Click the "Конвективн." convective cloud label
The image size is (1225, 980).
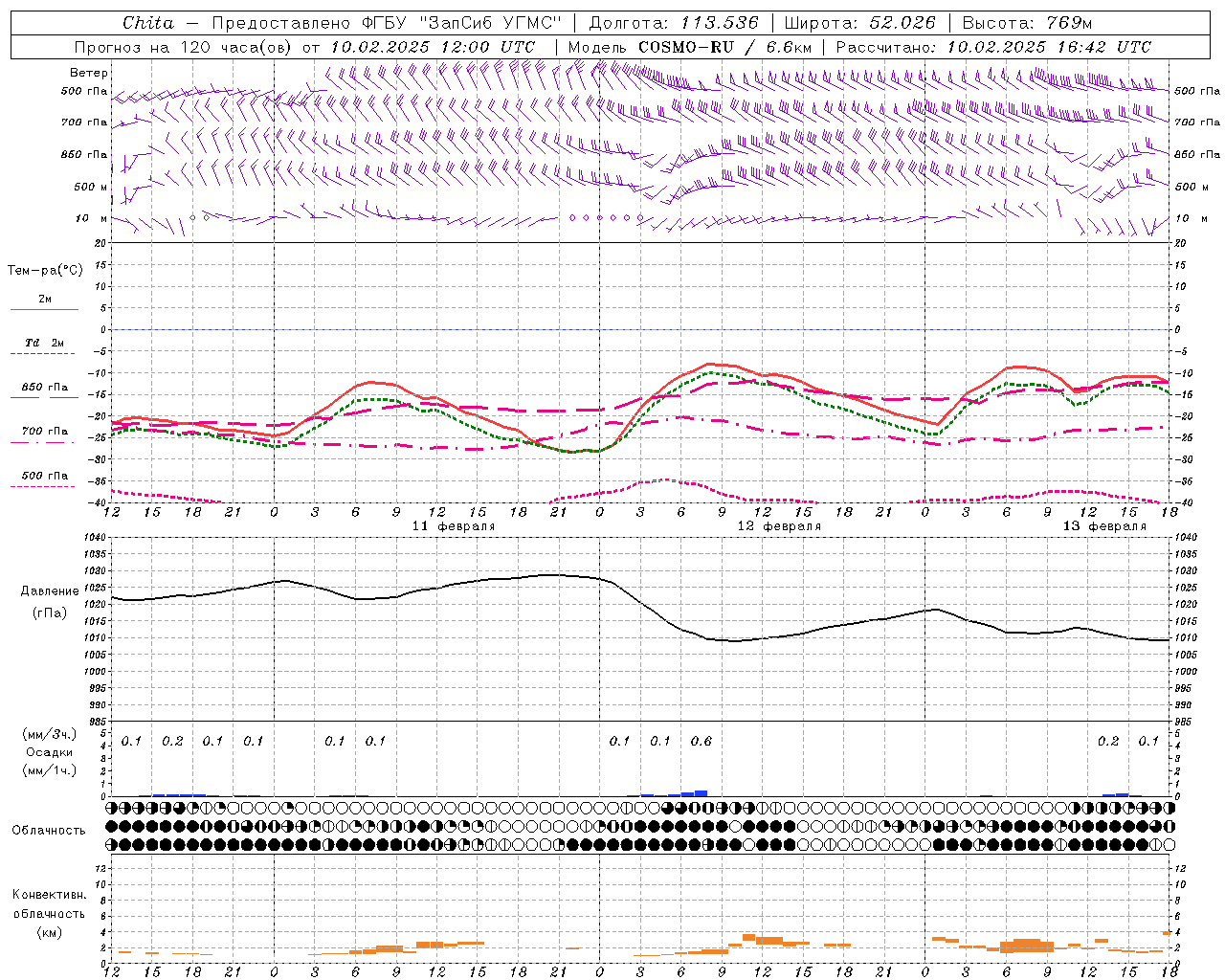tap(50, 895)
